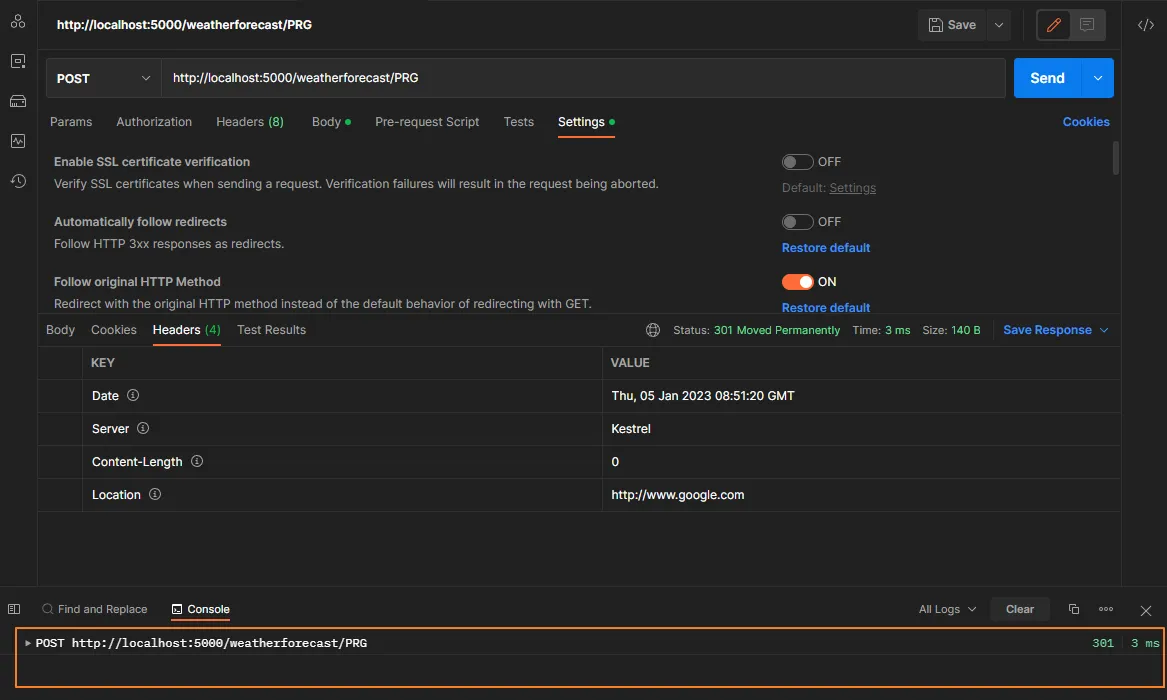Open the Mock Servers sidebar icon
Image resolution: width=1167 pixels, height=700 pixels.
[x=17, y=101]
